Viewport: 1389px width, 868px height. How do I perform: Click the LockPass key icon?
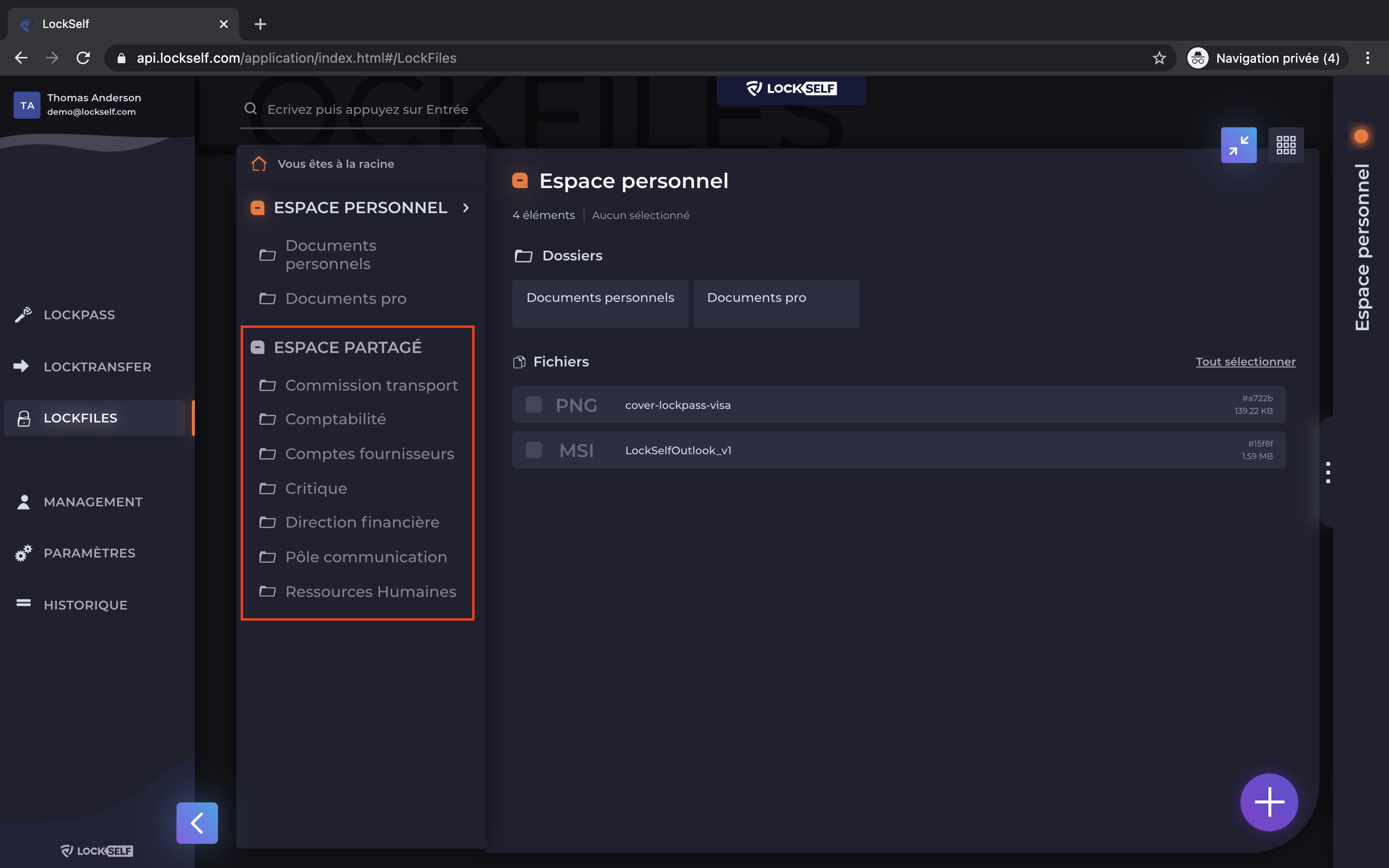click(23, 314)
